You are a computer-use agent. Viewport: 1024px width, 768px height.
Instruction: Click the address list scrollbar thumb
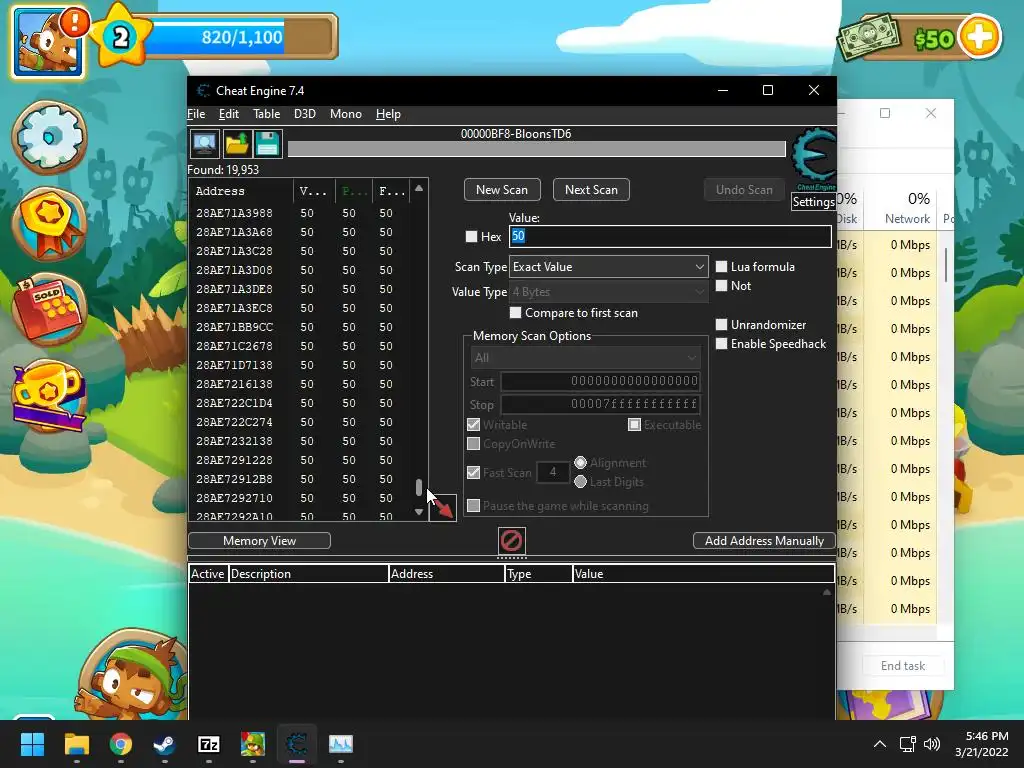point(419,487)
